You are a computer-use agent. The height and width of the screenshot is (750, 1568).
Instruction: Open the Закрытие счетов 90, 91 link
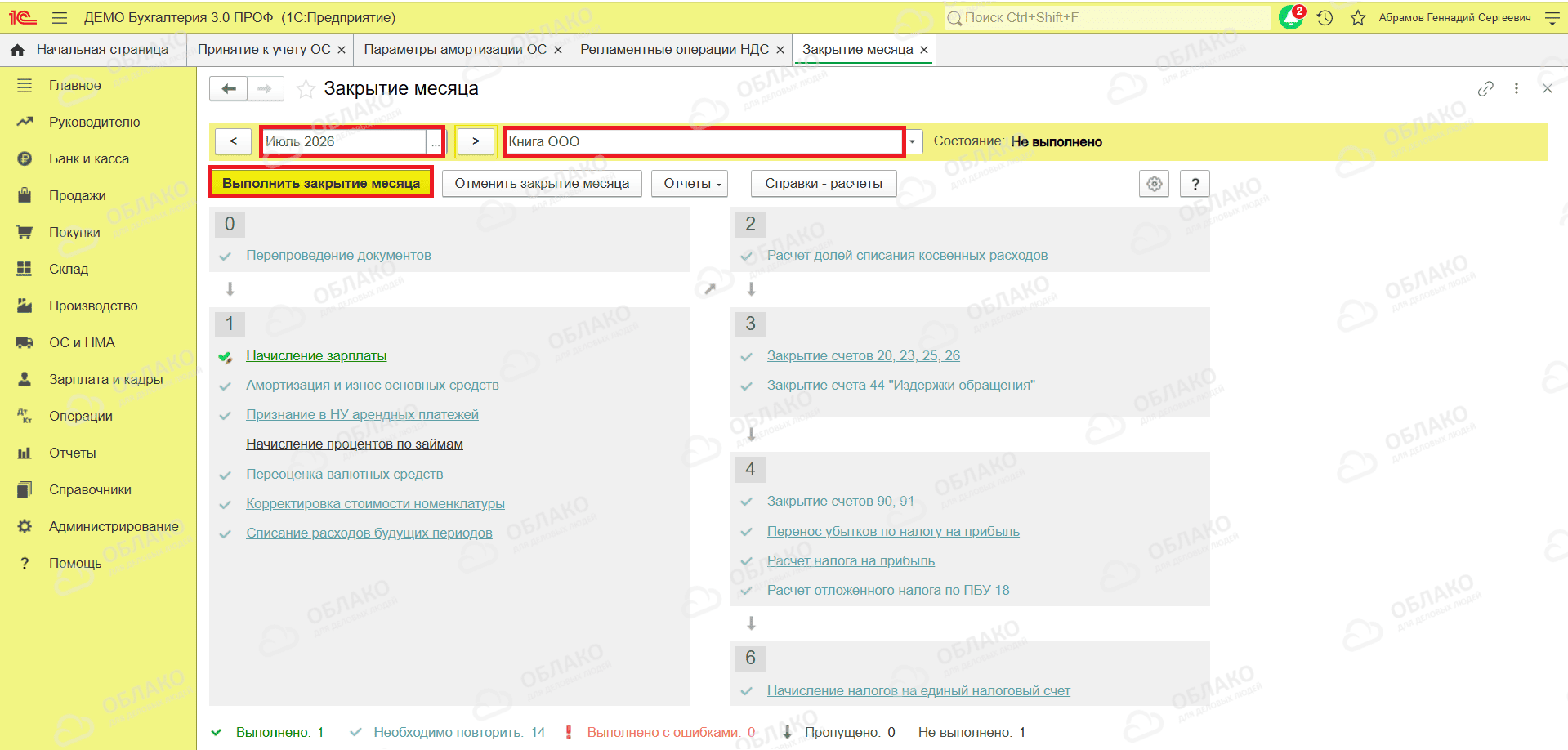(840, 502)
